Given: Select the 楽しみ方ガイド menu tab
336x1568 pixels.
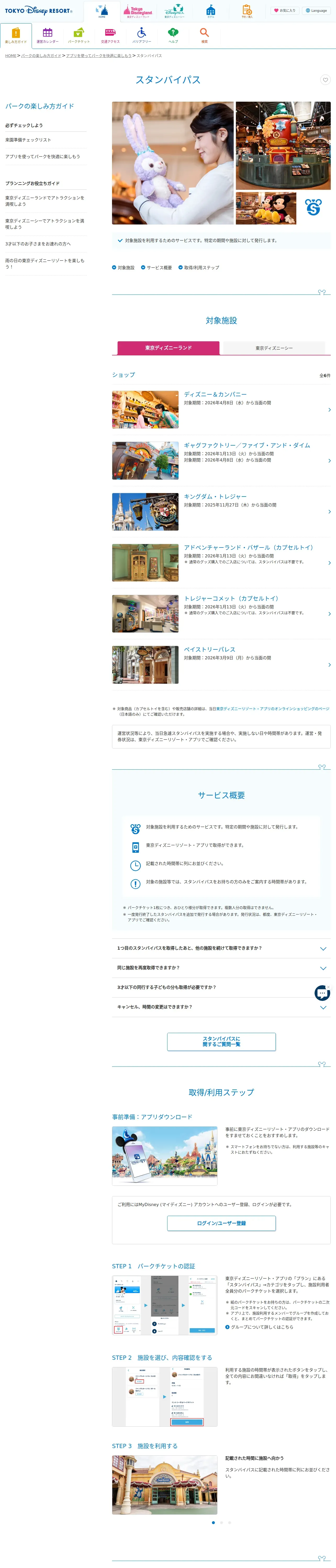Looking at the screenshot, I should 16,36.
